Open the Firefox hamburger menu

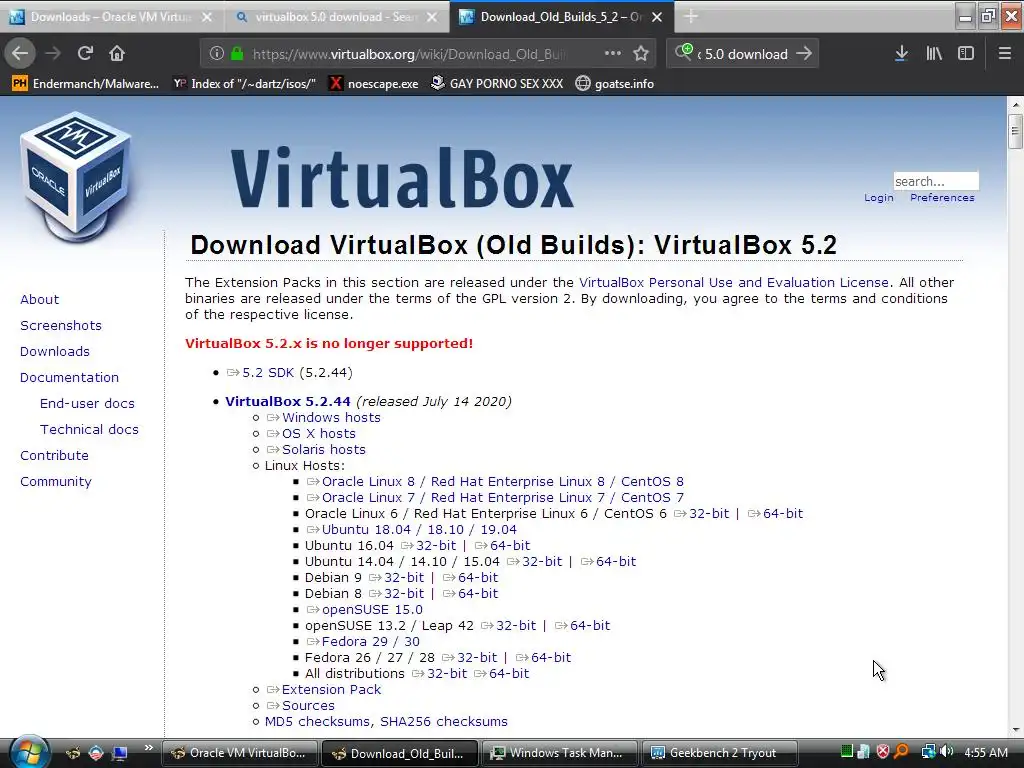pos(1005,54)
